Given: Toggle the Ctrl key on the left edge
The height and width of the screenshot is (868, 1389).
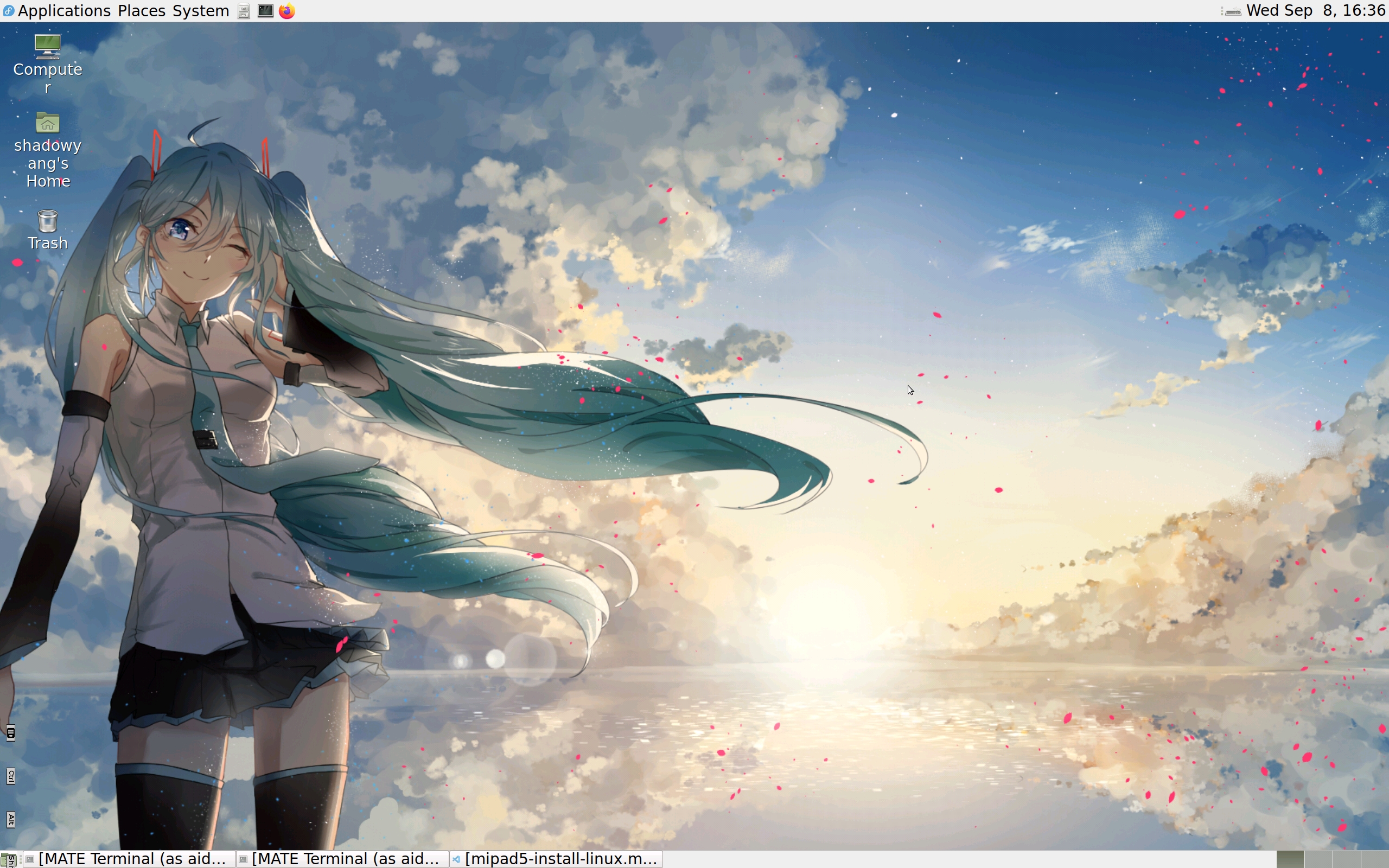Looking at the screenshot, I should point(11,776).
